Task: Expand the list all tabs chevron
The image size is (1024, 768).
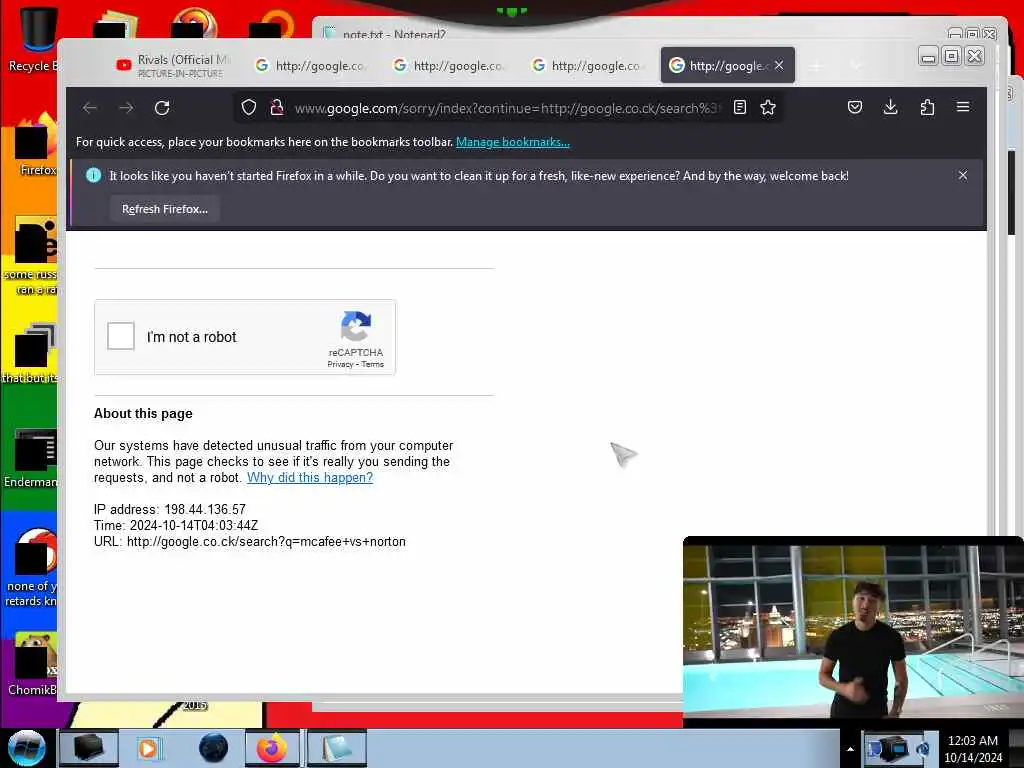Action: pyautogui.click(x=856, y=65)
